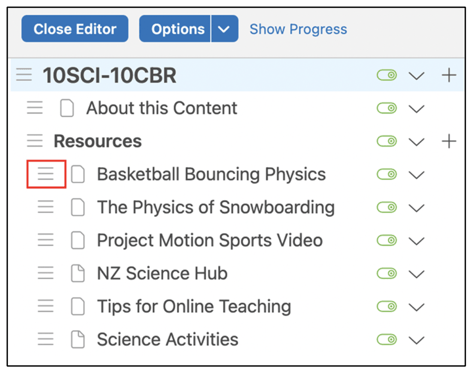The image size is (473, 375).
Task: Select the Basketball Bouncing Physics item
Action: [x=211, y=174]
